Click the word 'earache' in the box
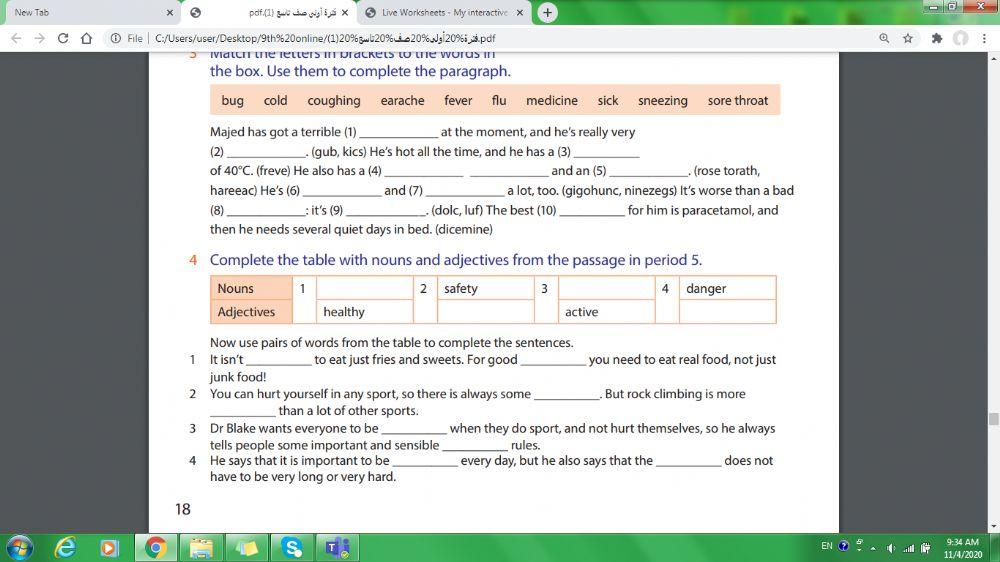The image size is (1000, 562). pyautogui.click(x=402, y=101)
